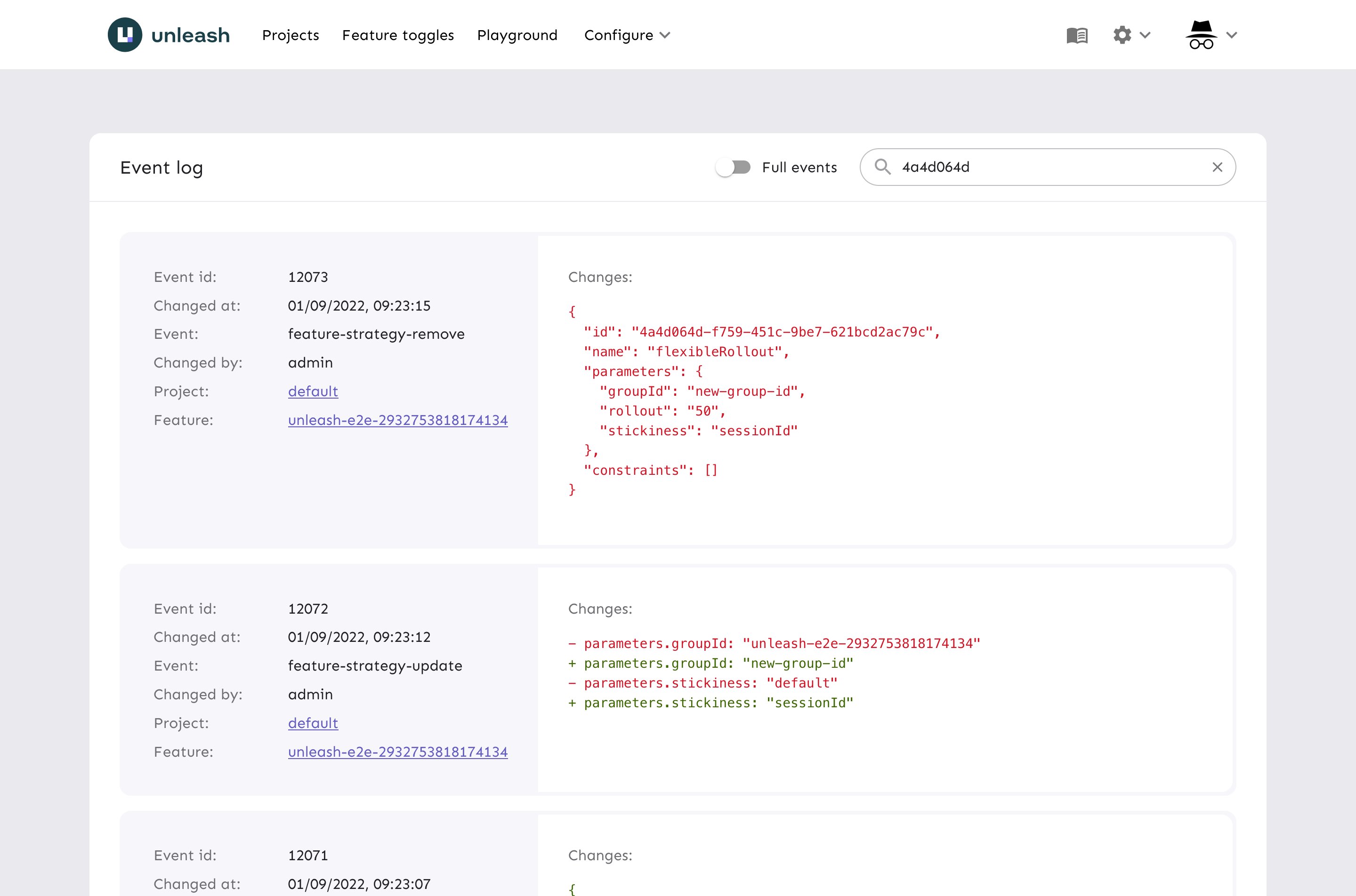Open feature link in event 12073

click(x=398, y=420)
